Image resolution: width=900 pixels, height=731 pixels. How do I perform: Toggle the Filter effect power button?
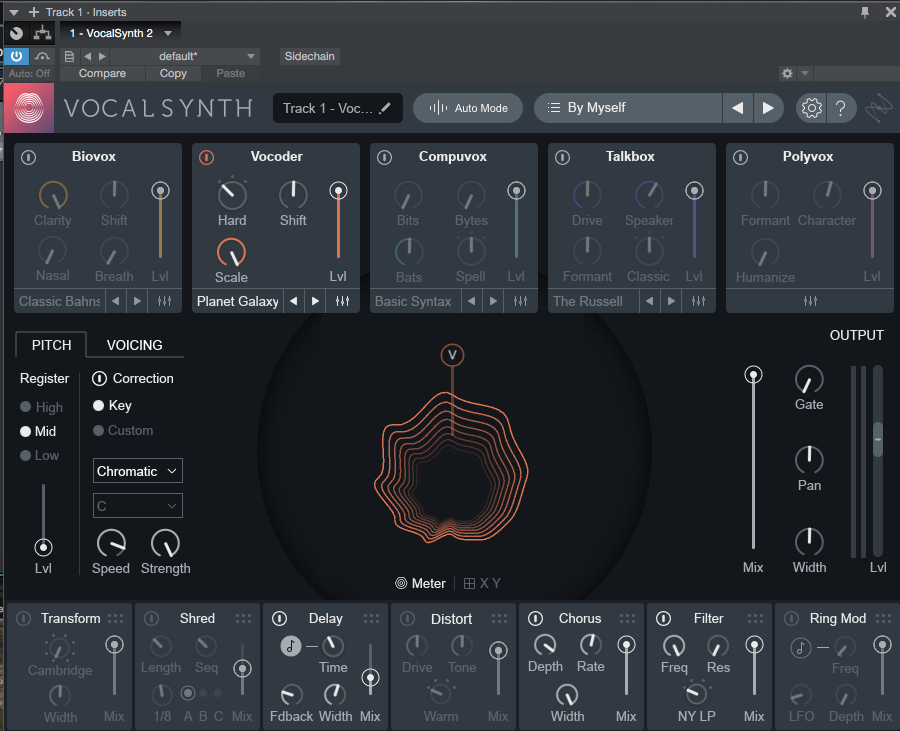click(663, 618)
